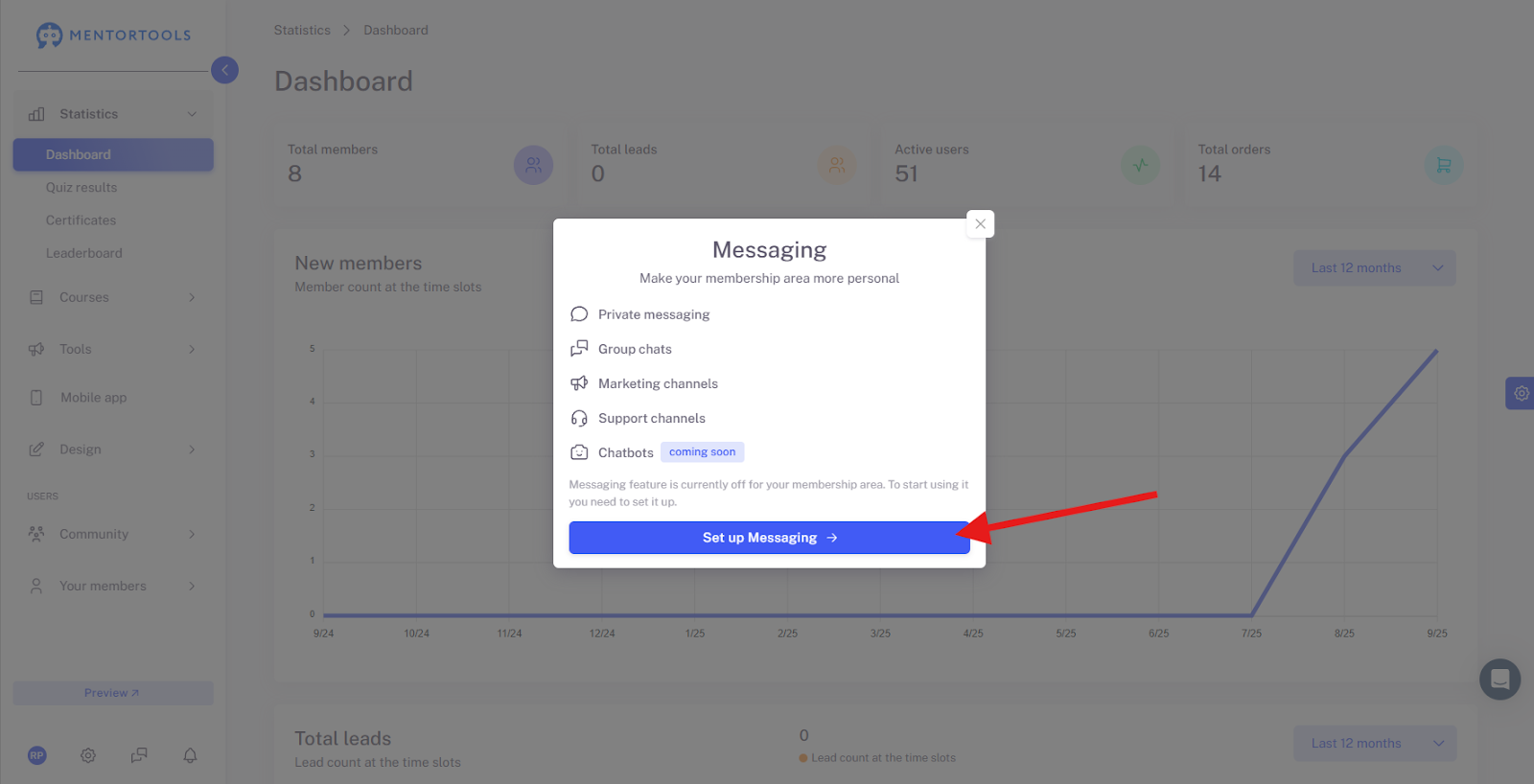Image resolution: width=1534 pixels, height=784 pixels.
Task: Open the Leaderboard menu item
Action: [x=84, y=253]
